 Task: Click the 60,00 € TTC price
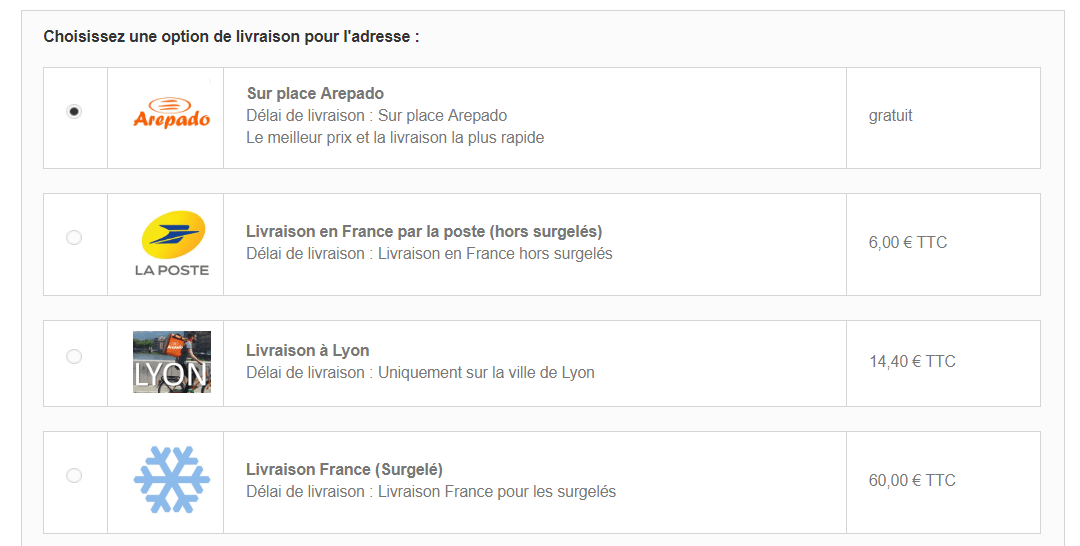pyautogui.click(x=912, y=481)
